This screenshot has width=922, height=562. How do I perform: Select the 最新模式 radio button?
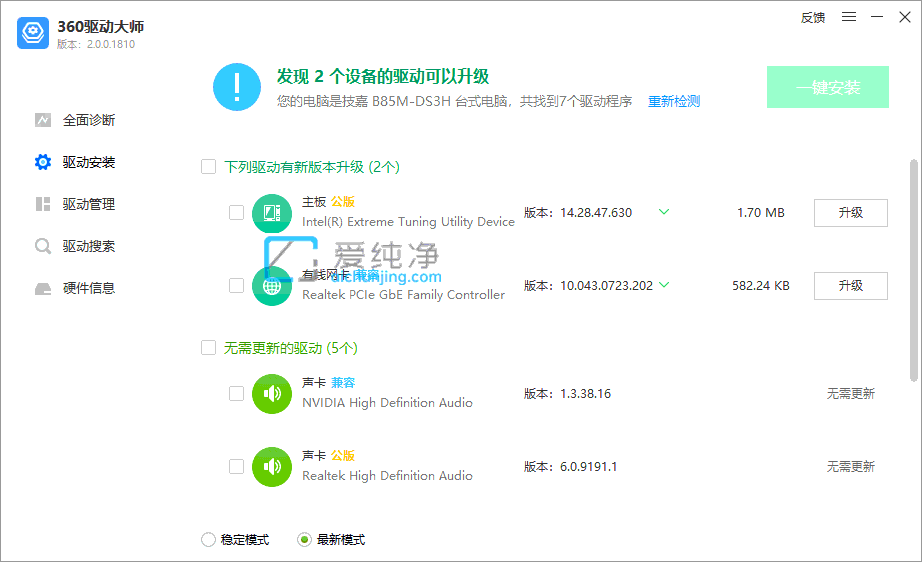[304, 540]
